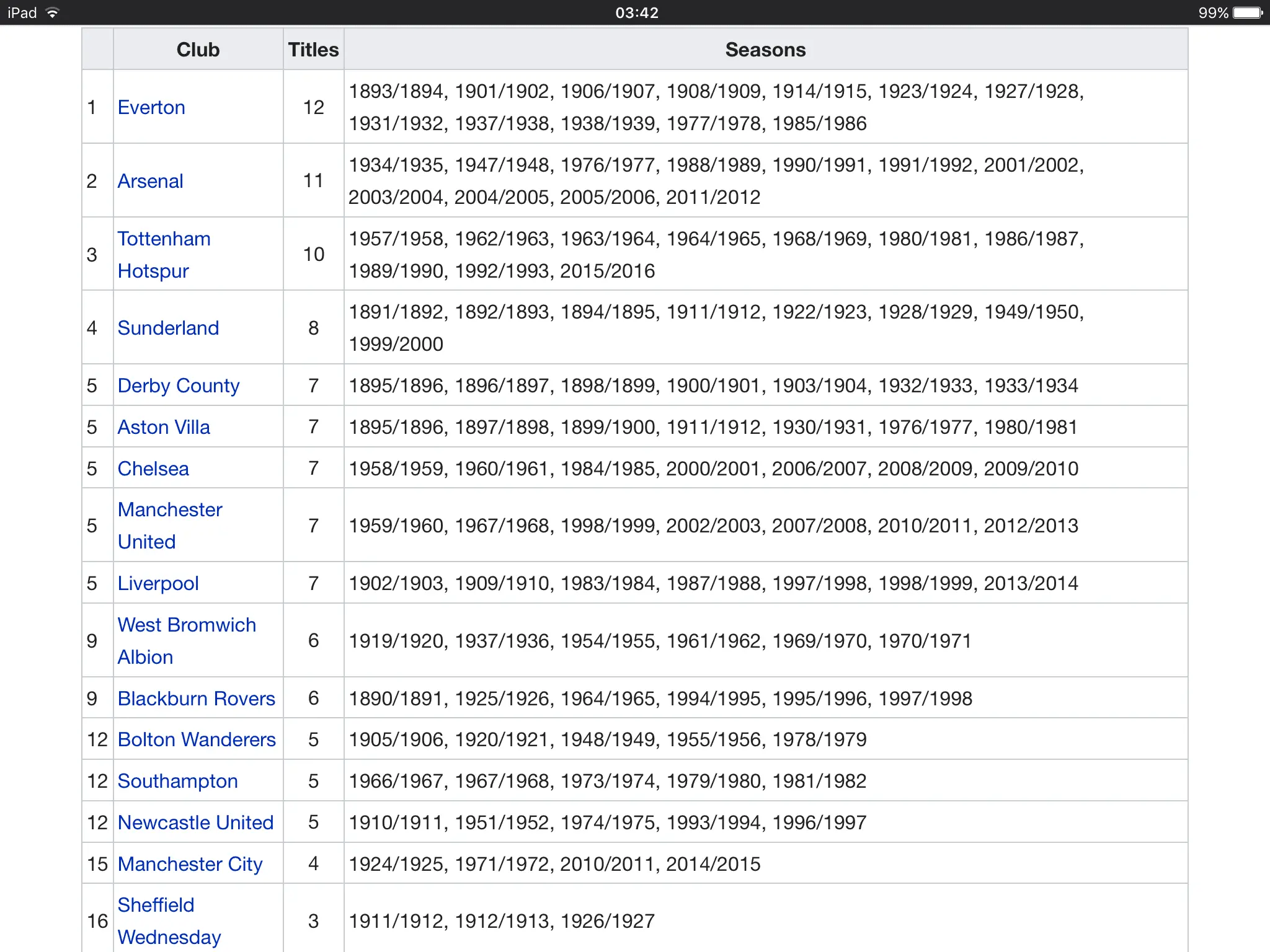Tap the Chelsea club link

tap(153, 469)
